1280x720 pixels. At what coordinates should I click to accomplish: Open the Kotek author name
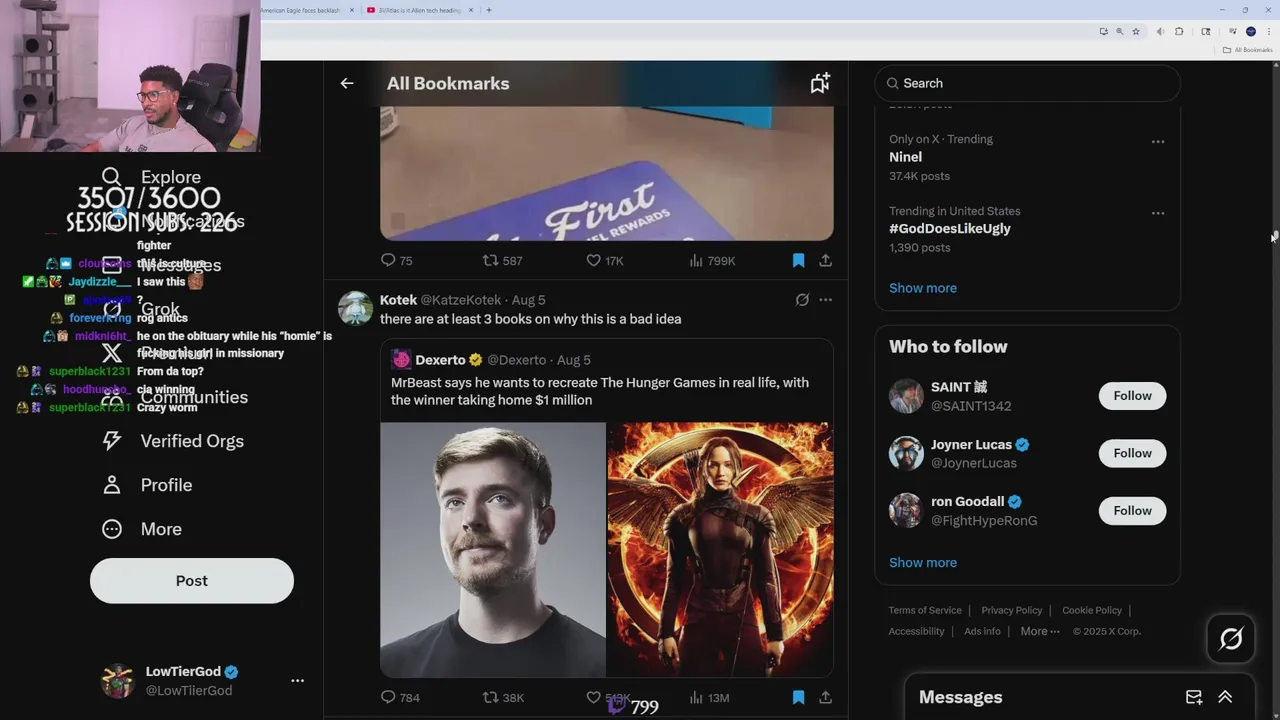coord(398,300)
